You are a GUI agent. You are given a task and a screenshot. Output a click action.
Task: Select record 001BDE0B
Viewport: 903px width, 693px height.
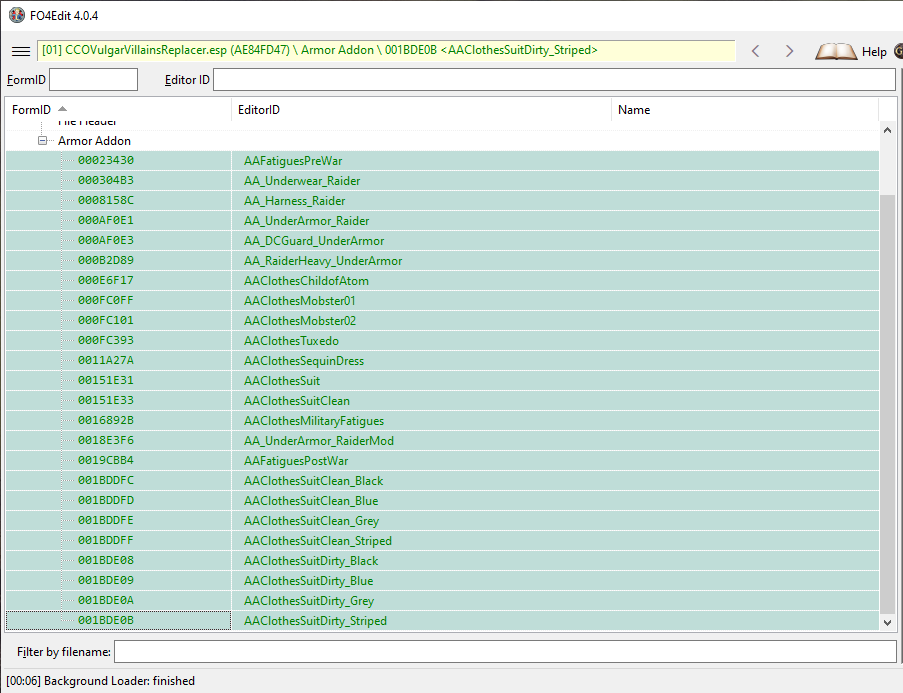(x=105, y=620)
